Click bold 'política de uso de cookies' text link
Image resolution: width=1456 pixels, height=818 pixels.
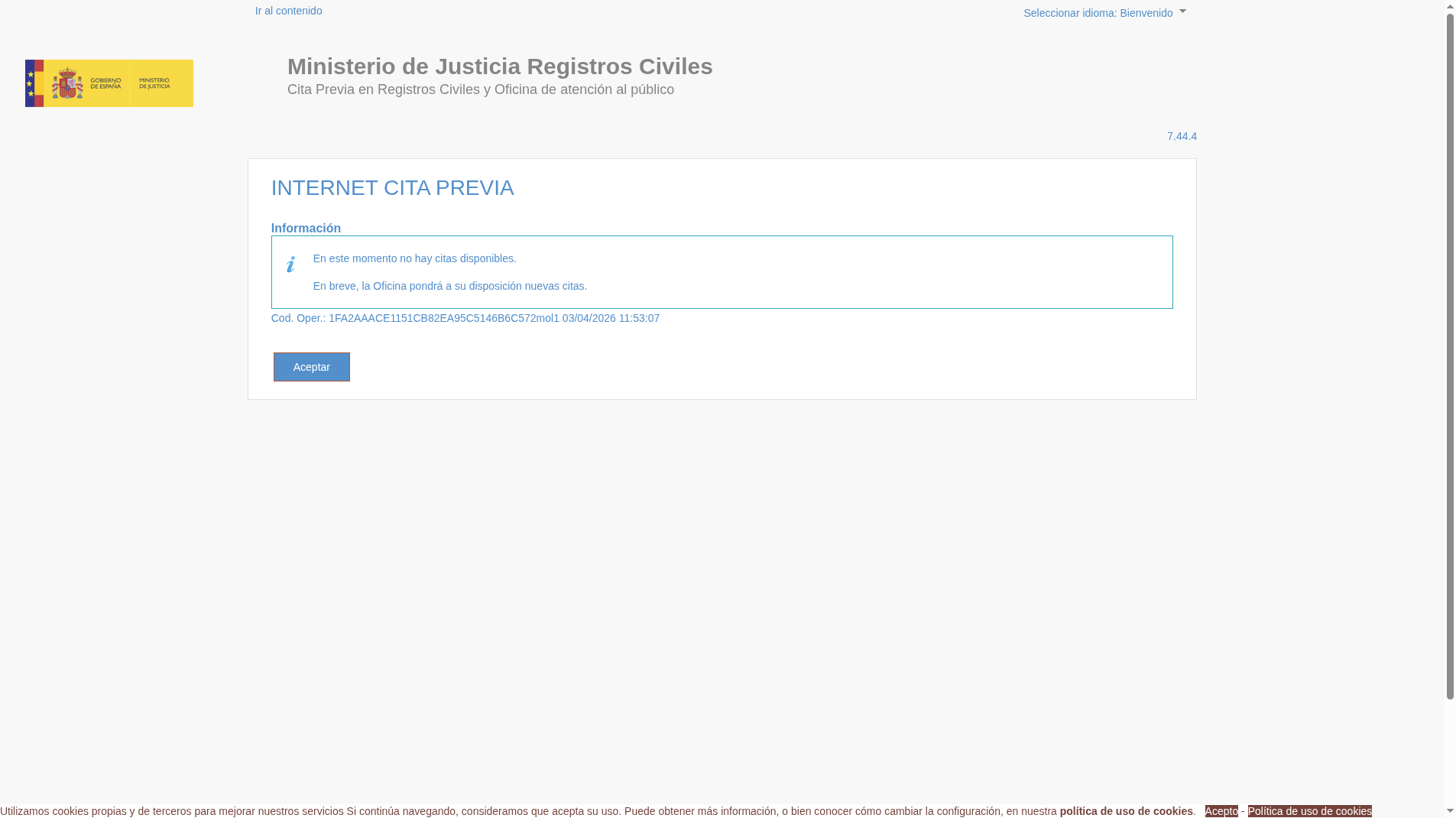1126,811
